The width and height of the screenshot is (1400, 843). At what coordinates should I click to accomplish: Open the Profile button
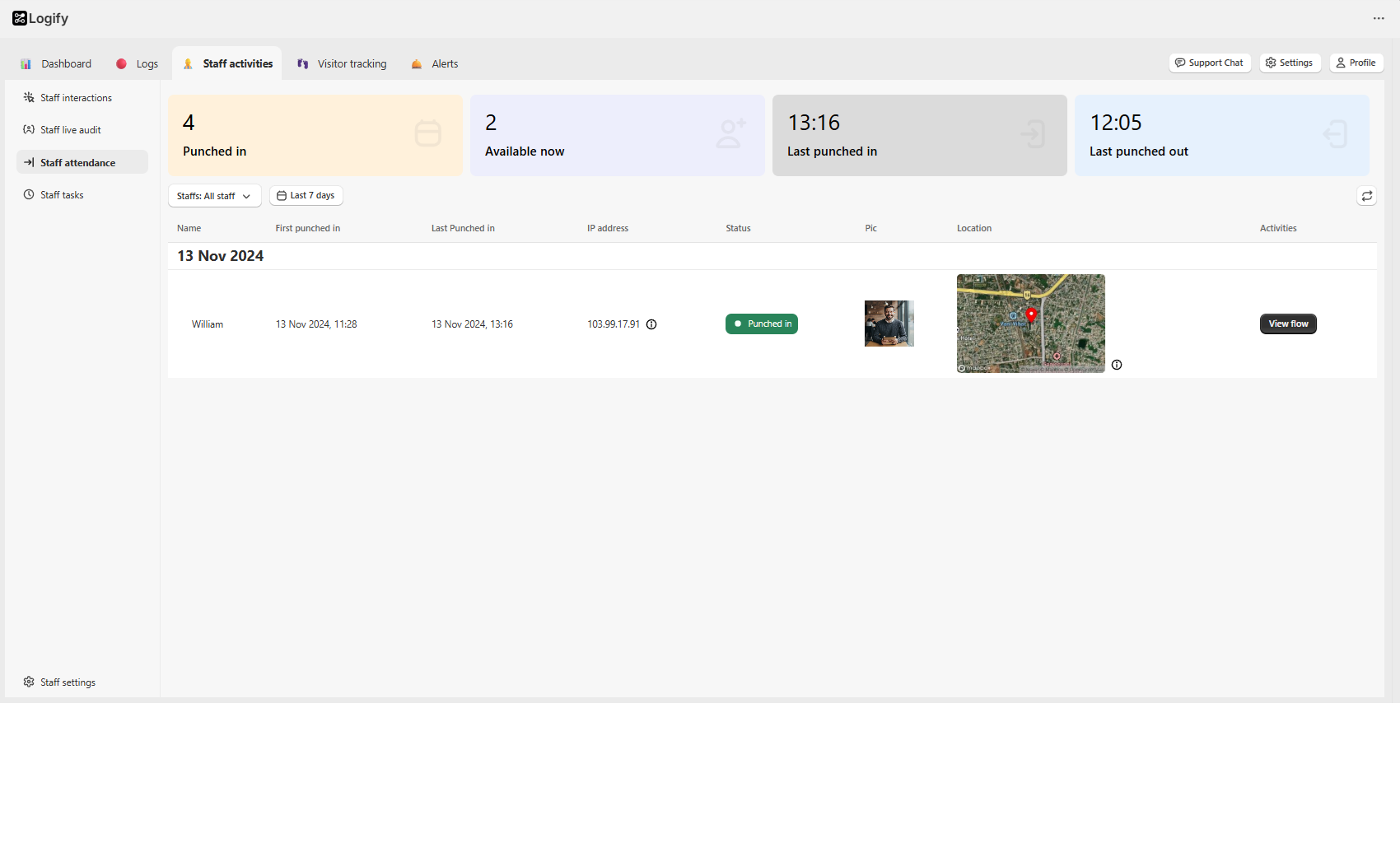tap(1356, 63)
